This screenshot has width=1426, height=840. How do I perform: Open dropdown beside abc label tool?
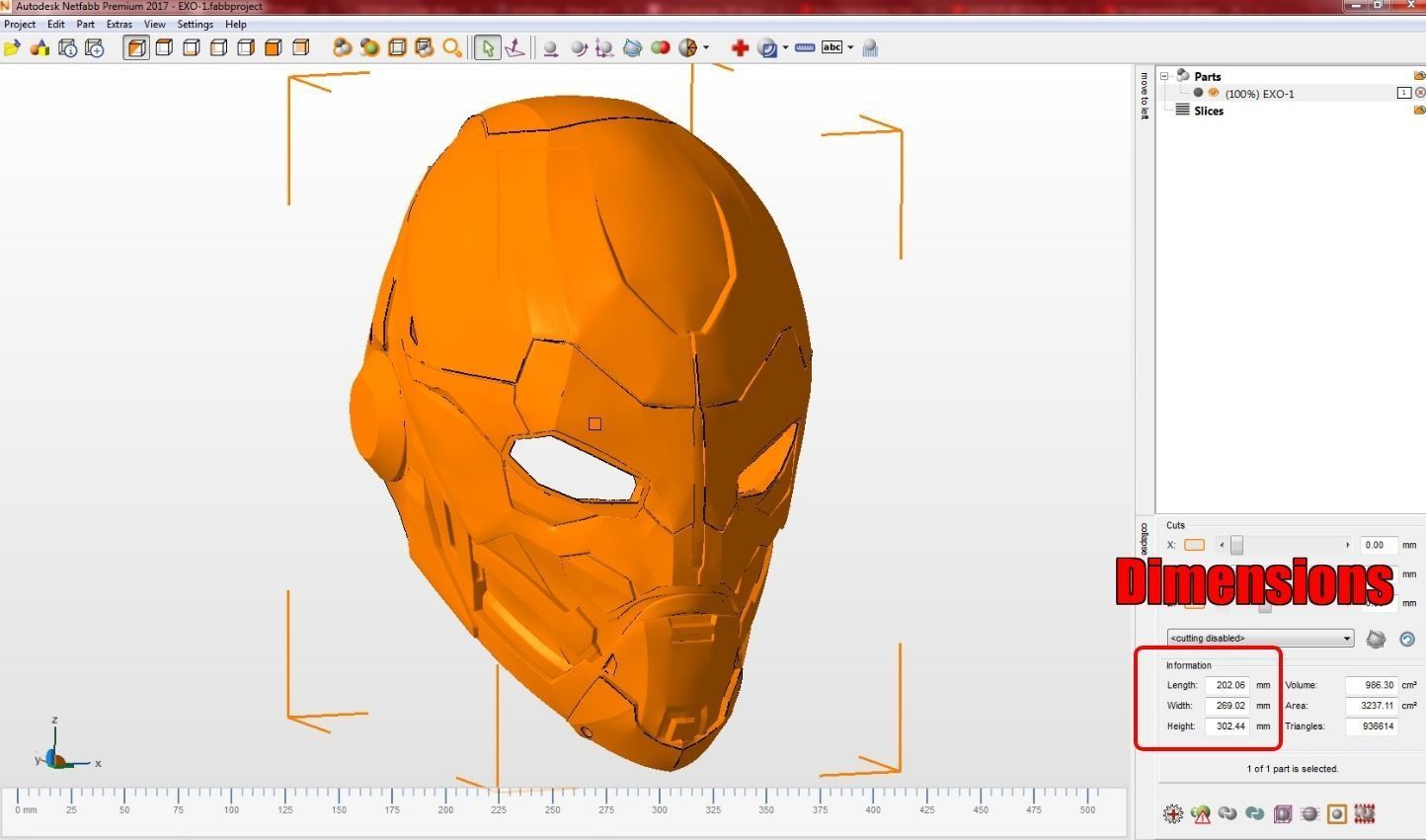pyautogui.click(x=850, y=47)
